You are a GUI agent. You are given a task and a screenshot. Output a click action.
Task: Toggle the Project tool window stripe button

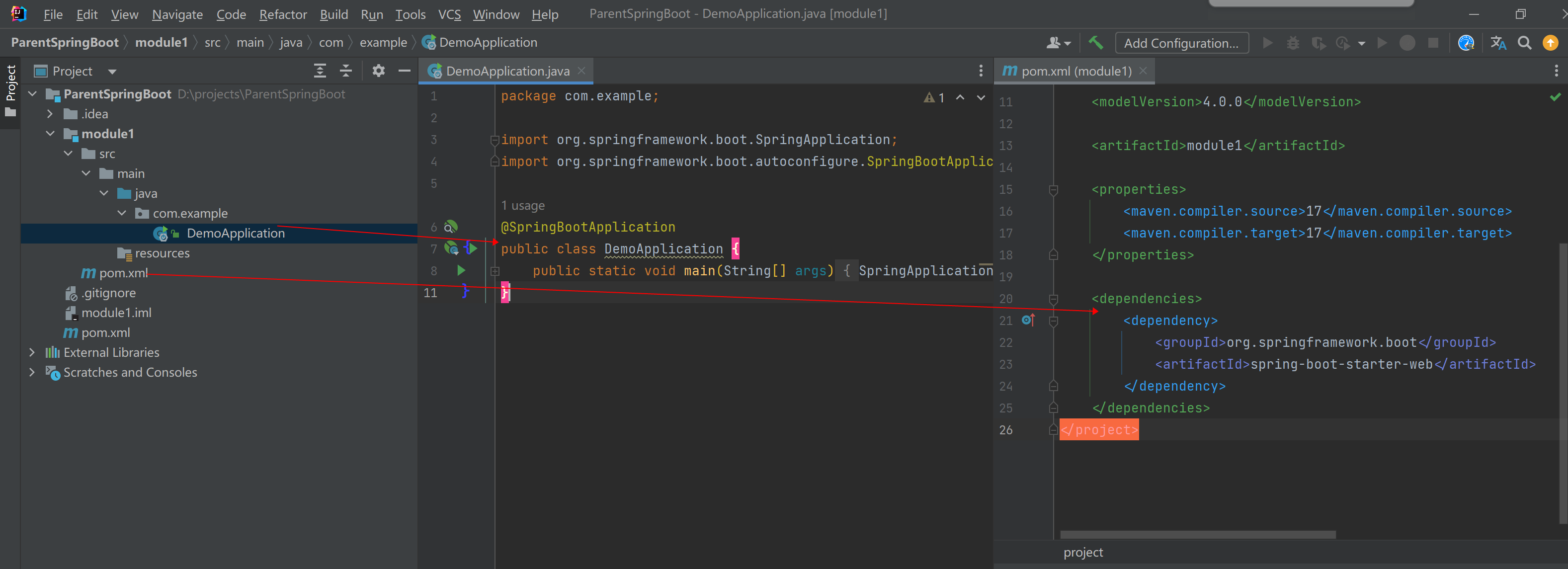tap(10, 85)
